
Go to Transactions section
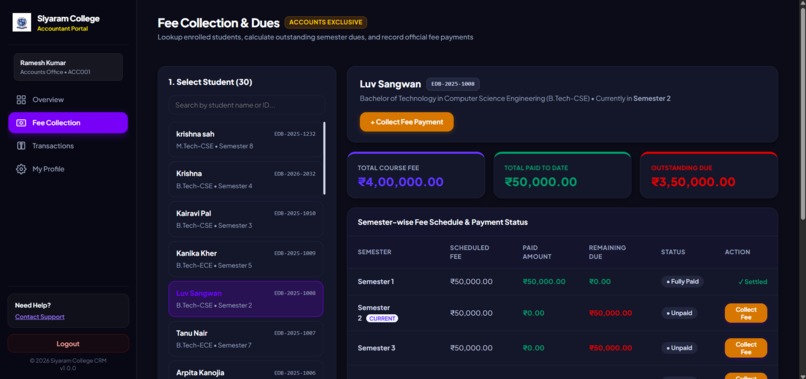click(x=68, y=146)
